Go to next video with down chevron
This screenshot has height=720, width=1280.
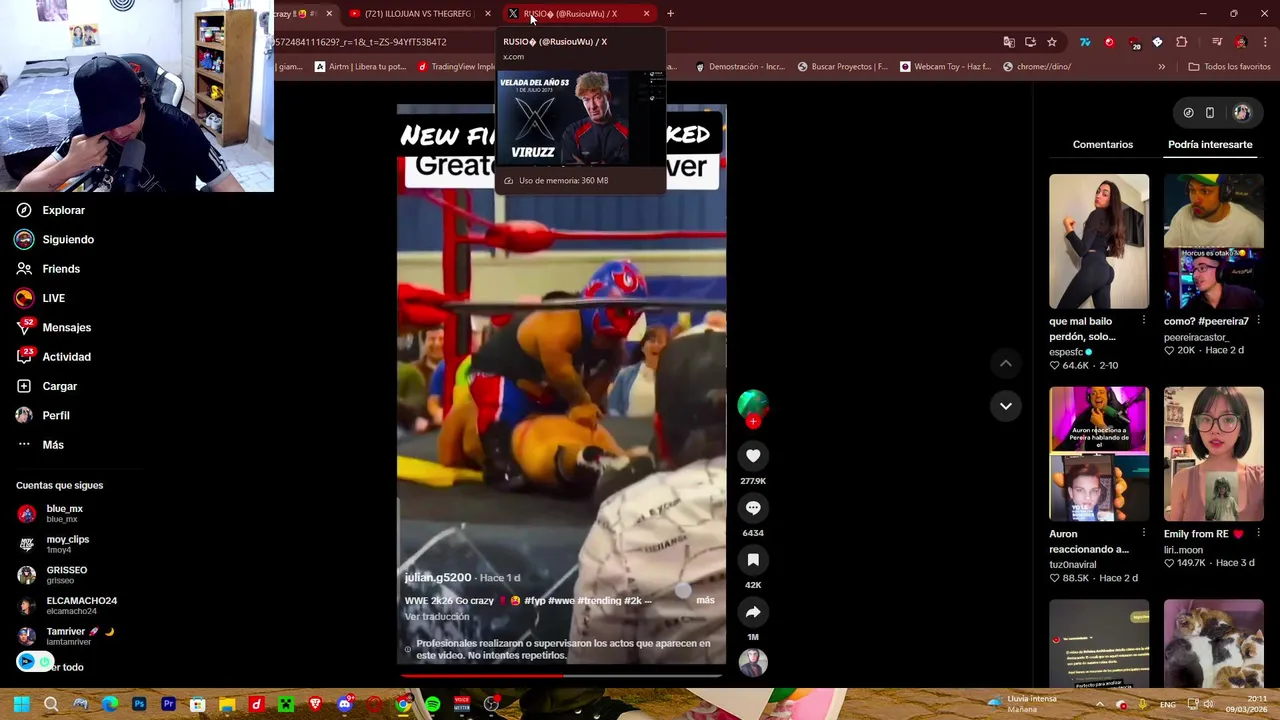click(x=1005, y=406)
